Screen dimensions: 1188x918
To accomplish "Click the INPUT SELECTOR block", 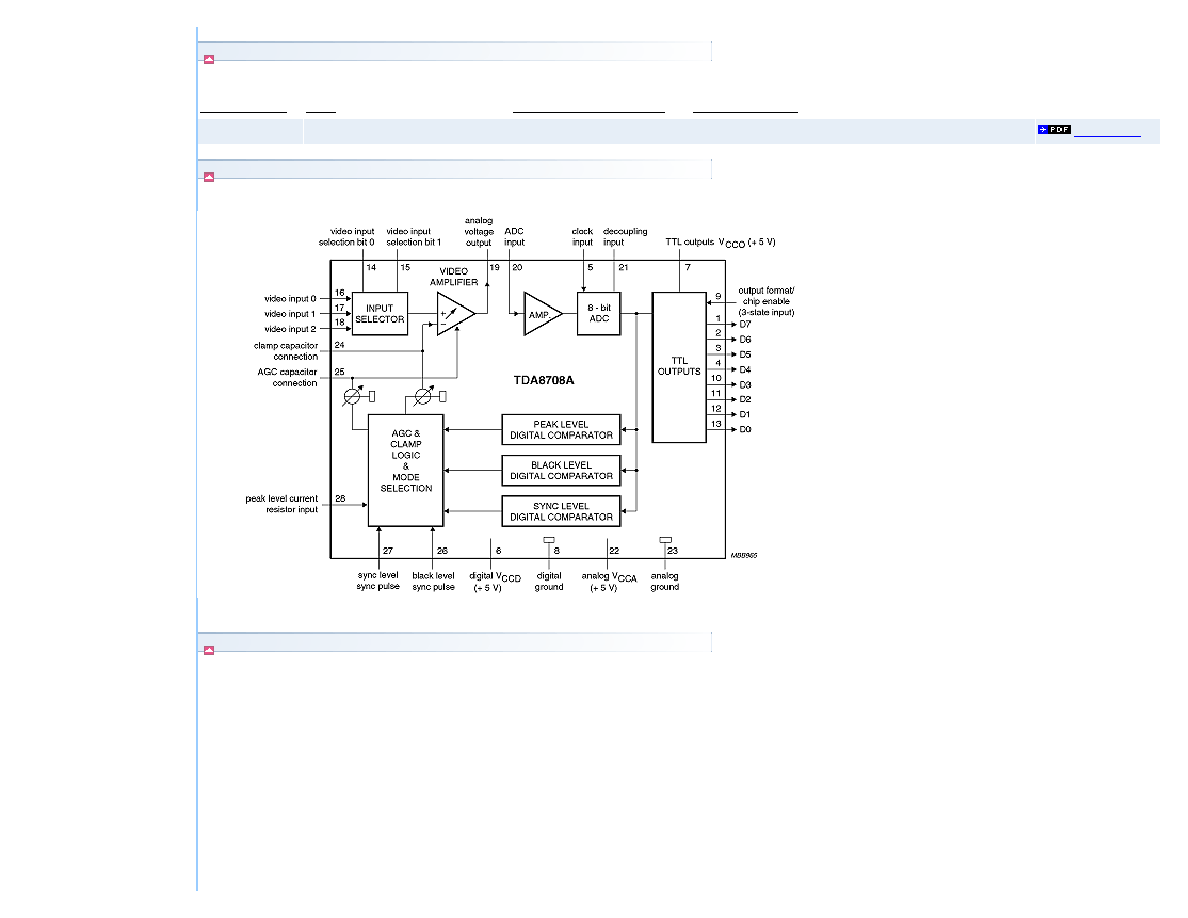I will point(380,314).
